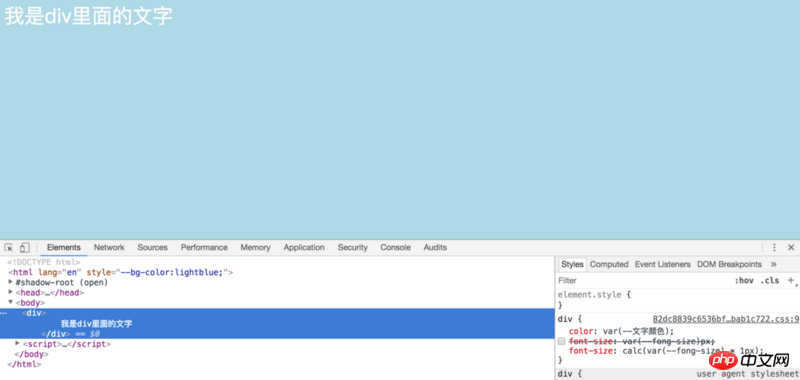Image resolution: width=800 pixels, height=380 pixels.
Task: Collapse the body element node
Action: point(11,302)
